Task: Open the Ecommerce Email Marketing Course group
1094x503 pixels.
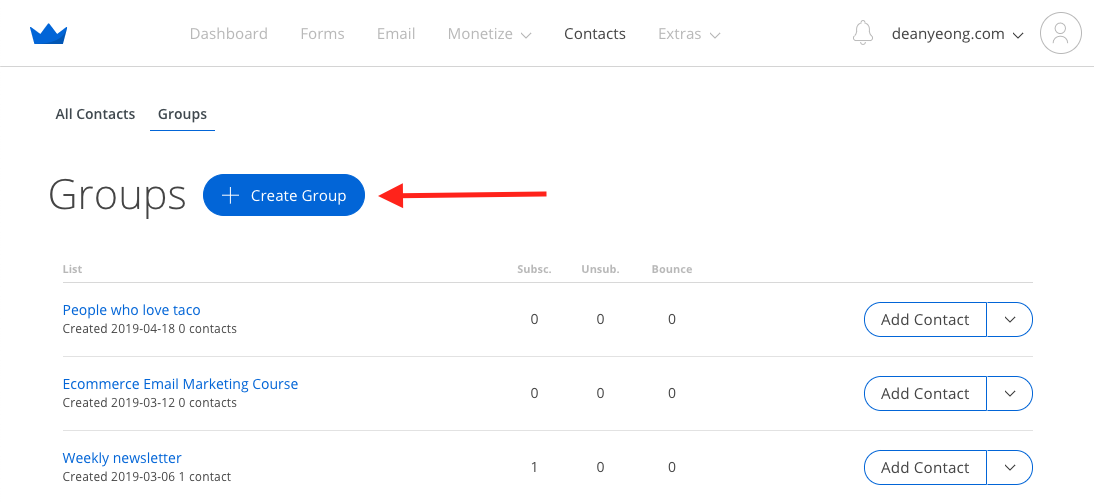Action: click(180, 384)
